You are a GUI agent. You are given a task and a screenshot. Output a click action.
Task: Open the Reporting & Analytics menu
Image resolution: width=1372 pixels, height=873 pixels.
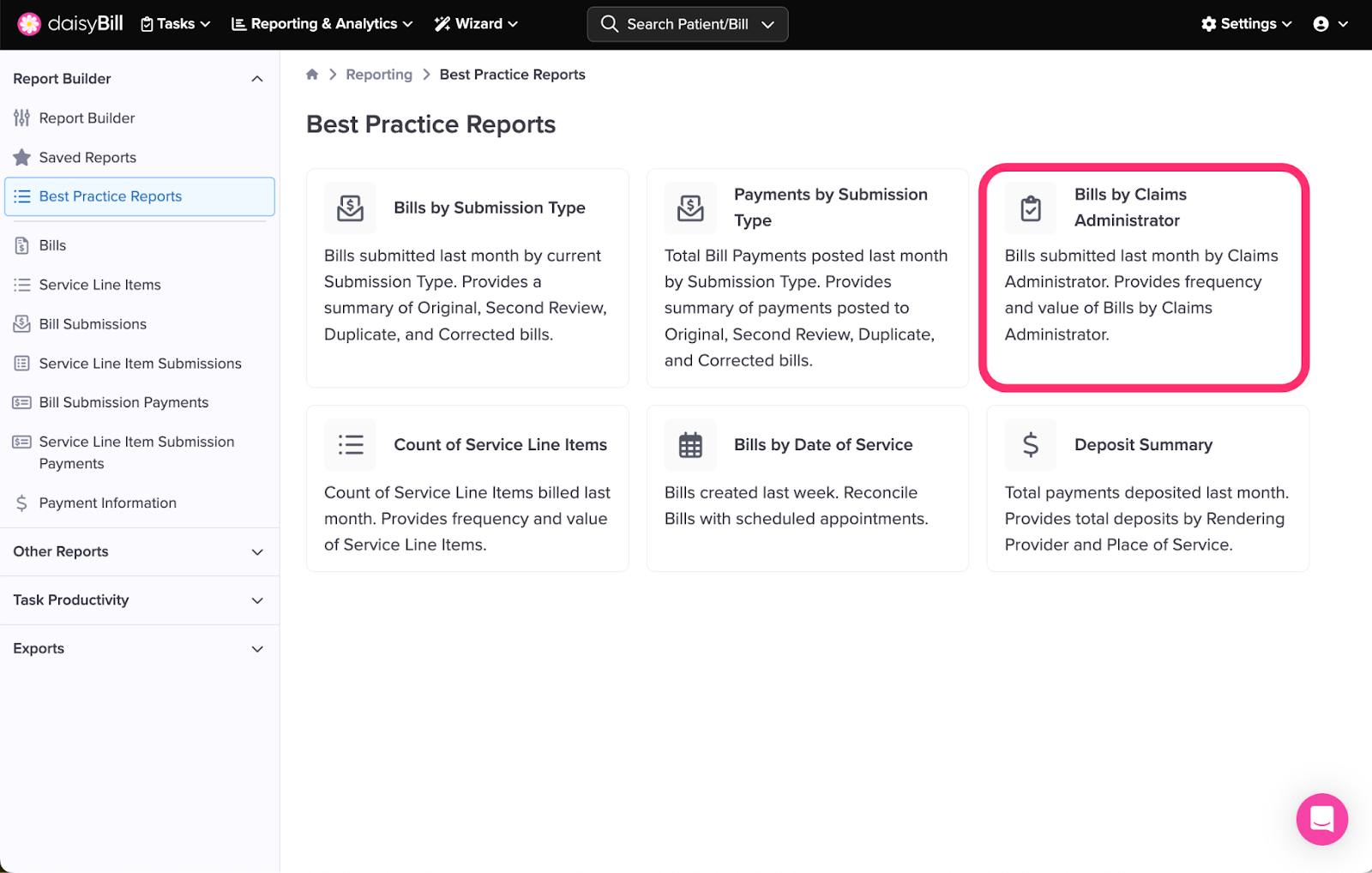coord(322,24)
